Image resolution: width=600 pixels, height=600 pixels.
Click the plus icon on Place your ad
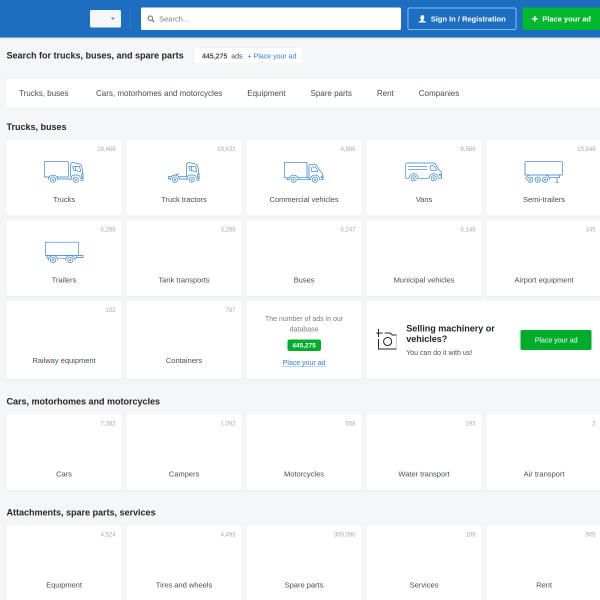coord(535,19)
